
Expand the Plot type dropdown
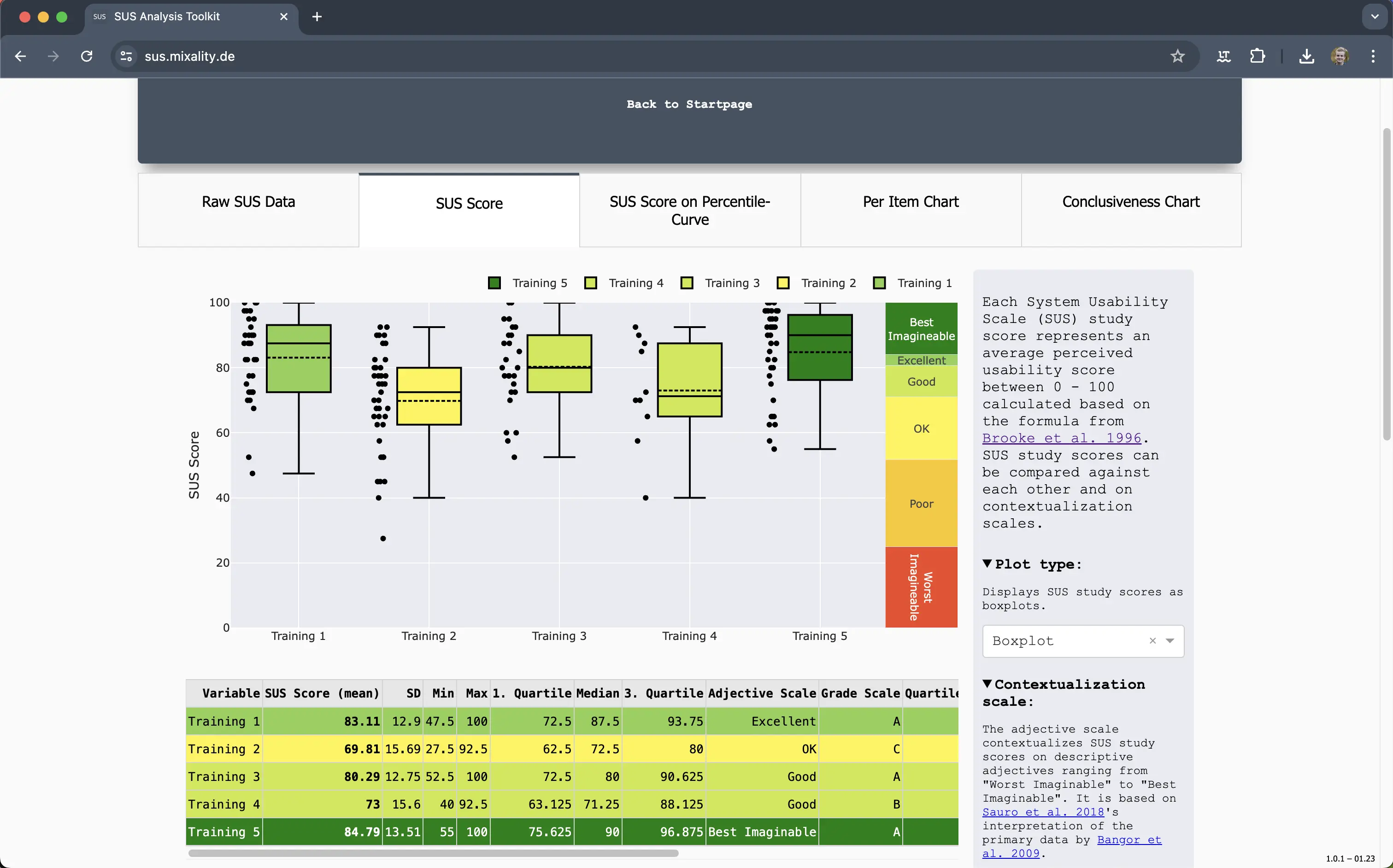1170,640
